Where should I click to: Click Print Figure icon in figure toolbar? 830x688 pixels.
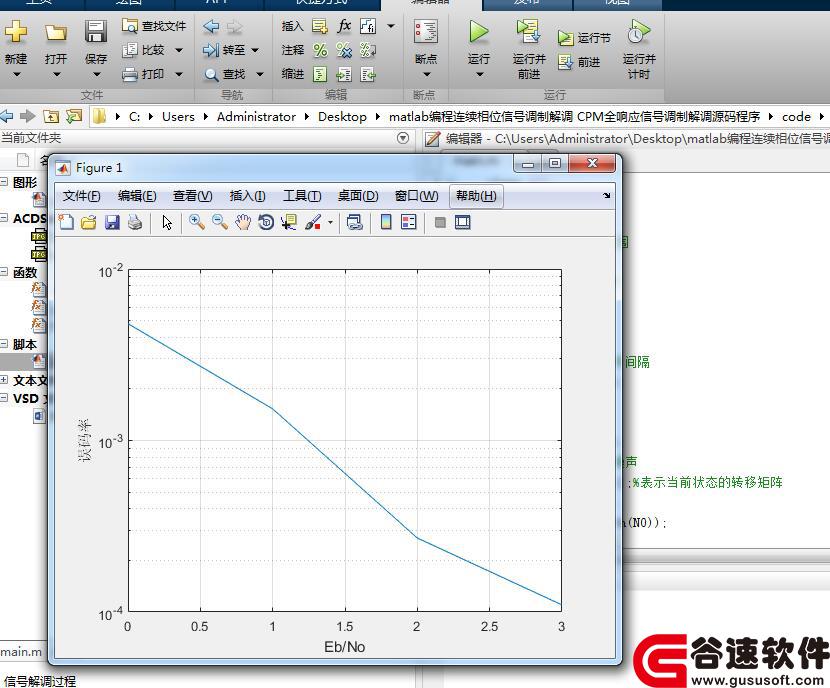[x=135, y=222]
